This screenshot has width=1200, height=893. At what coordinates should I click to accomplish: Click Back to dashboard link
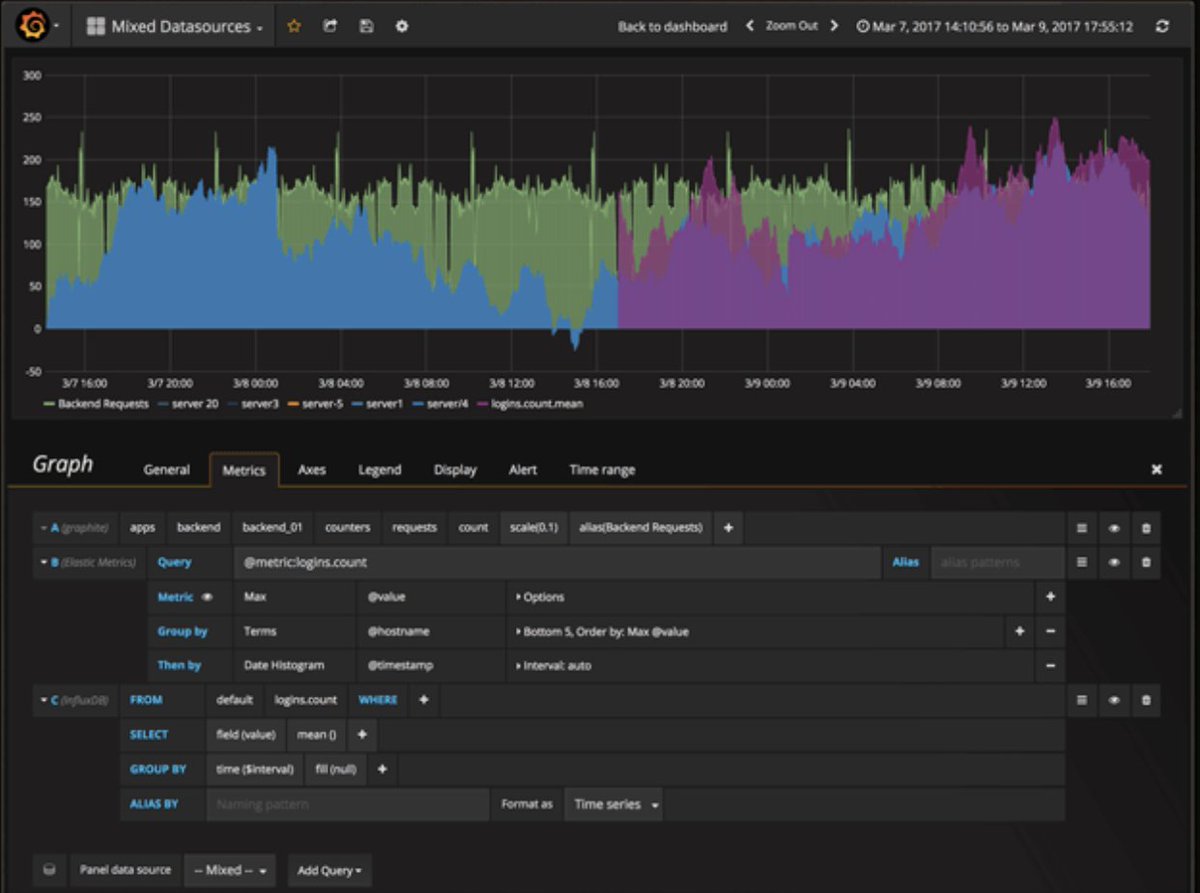click(672, 27)
